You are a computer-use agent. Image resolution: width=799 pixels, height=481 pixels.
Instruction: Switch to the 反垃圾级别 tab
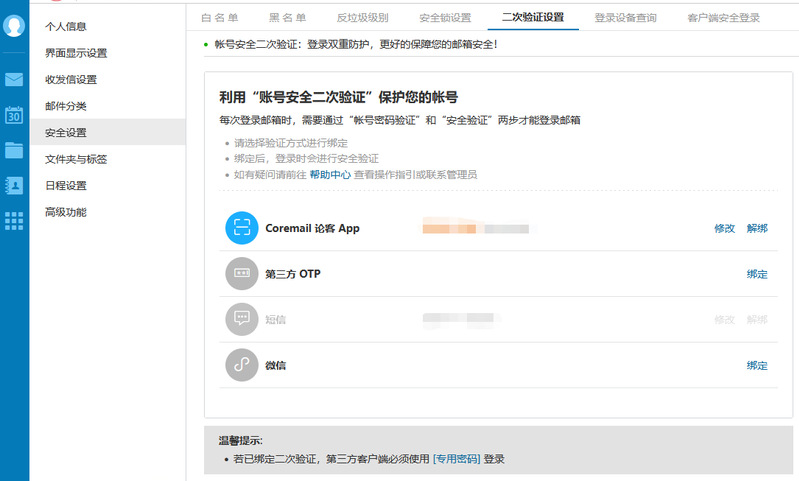(x=363, y=18)
